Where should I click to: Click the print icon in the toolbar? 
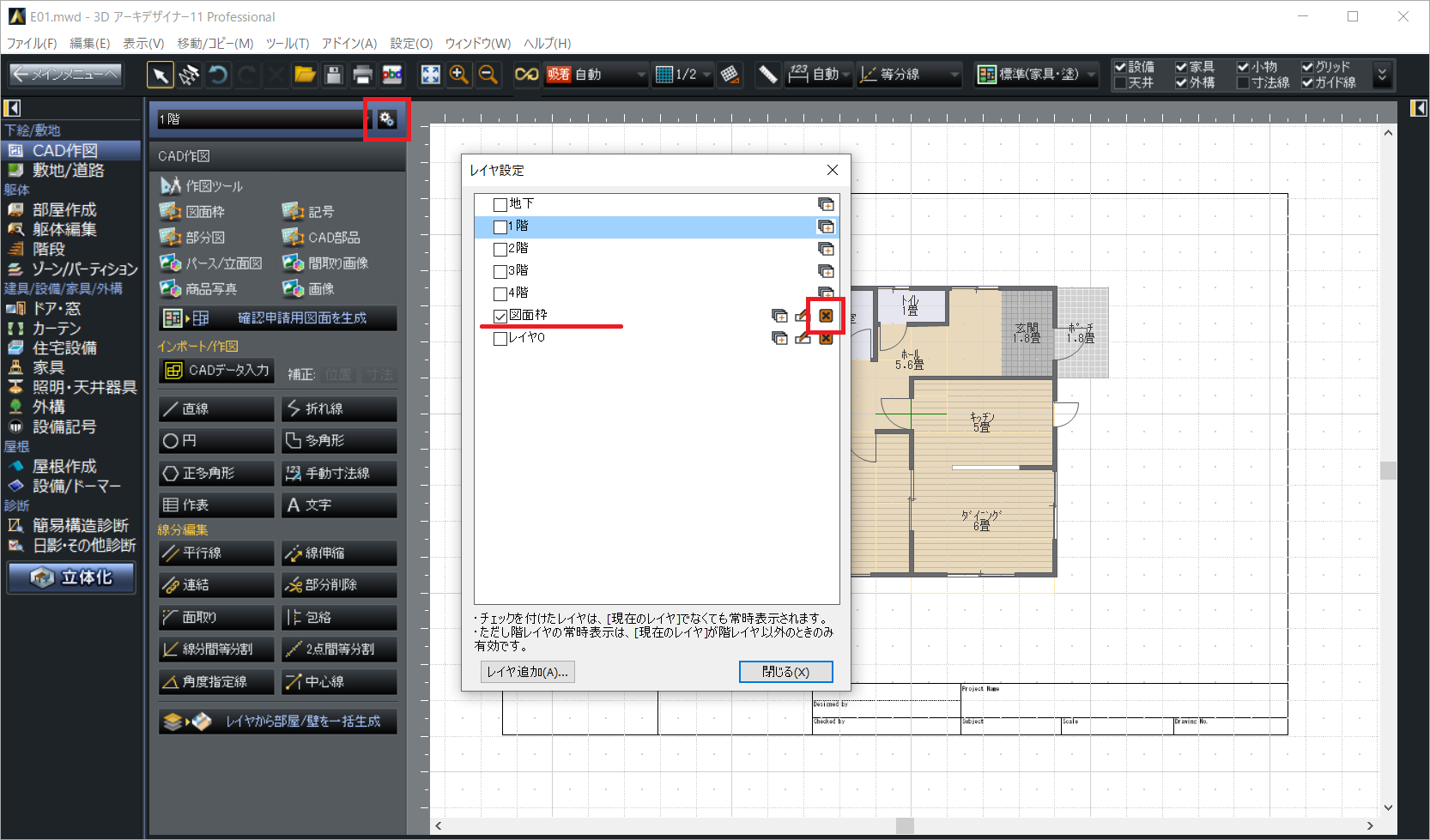point(362,76)
